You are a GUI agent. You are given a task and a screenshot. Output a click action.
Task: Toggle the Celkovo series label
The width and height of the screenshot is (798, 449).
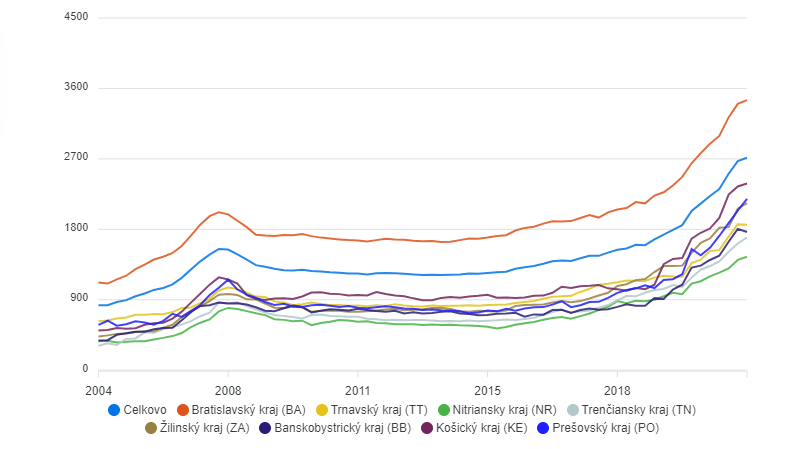[144, 410]
